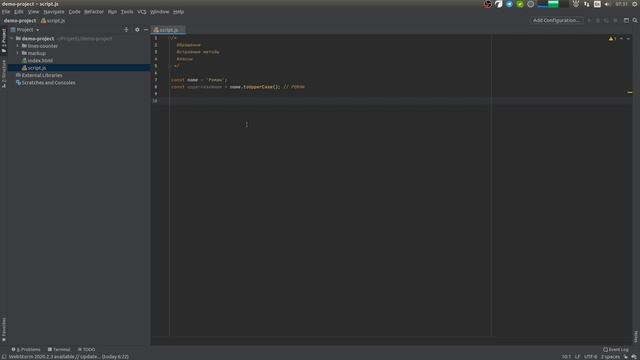This screenshot has height=360, width=640.
Task: Open the Tools menu
Action: coord(127,12)
